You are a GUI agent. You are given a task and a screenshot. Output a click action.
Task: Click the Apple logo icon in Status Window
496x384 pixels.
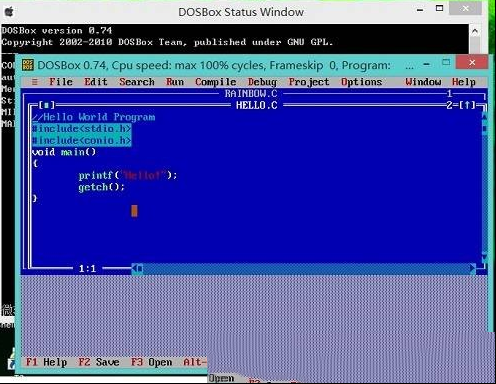9,12
